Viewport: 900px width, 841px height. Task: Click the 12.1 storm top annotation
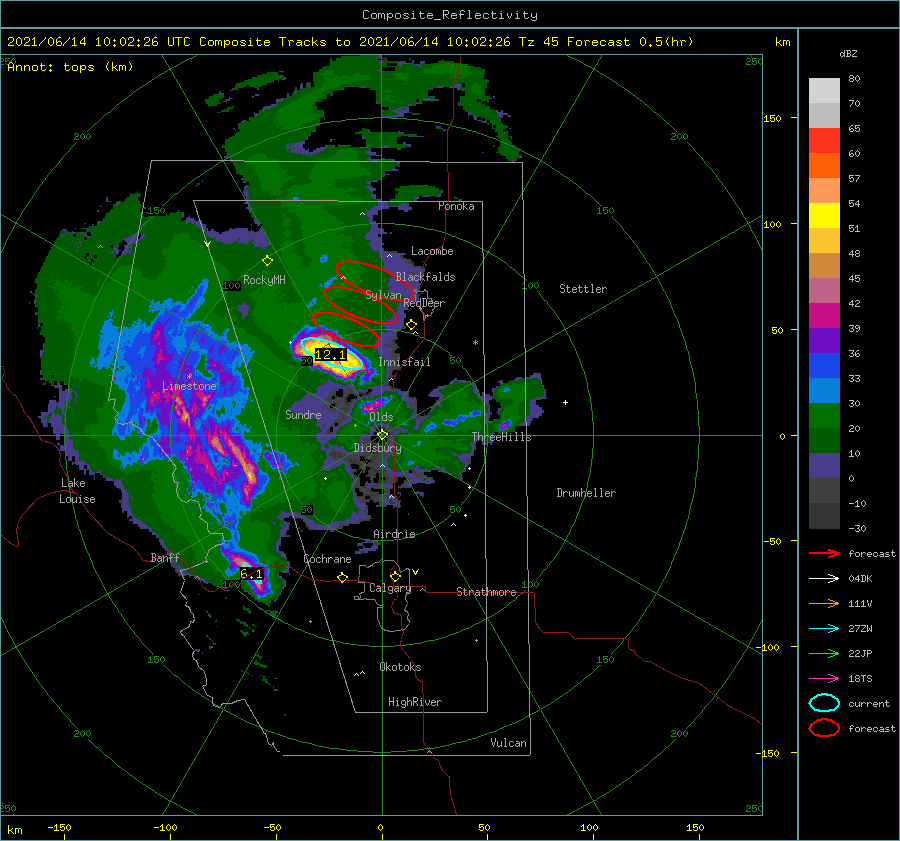331,355
